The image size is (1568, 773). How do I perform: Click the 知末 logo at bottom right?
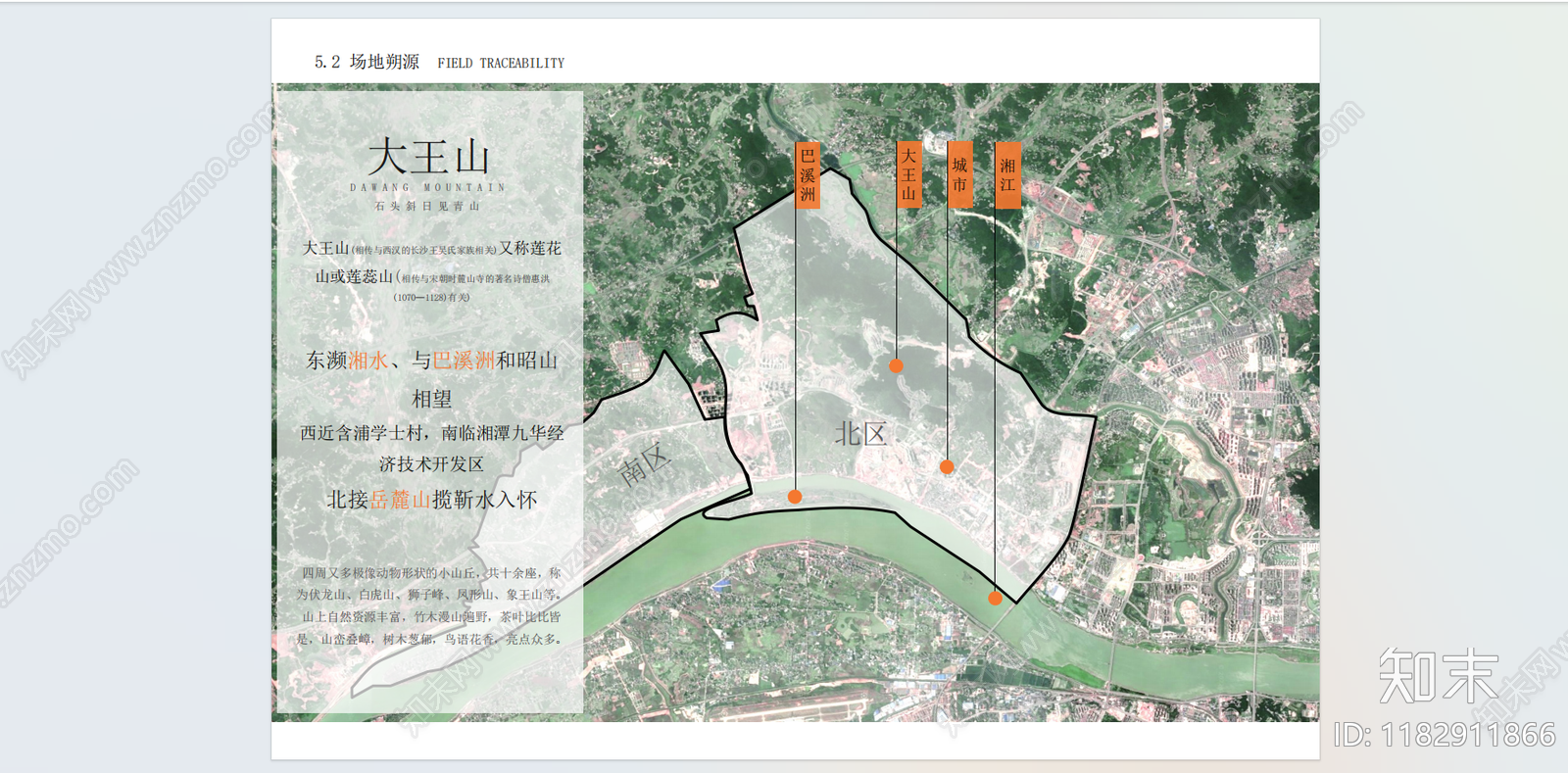(1439, 676)
